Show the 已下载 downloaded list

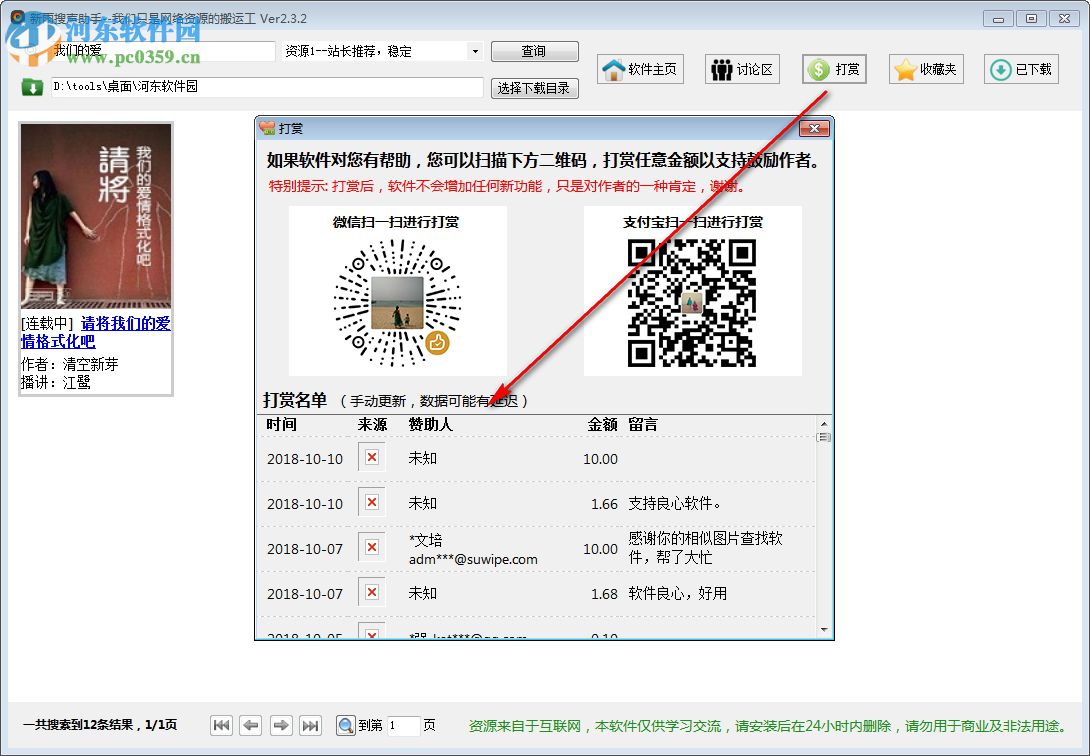tap(1021, 69)
